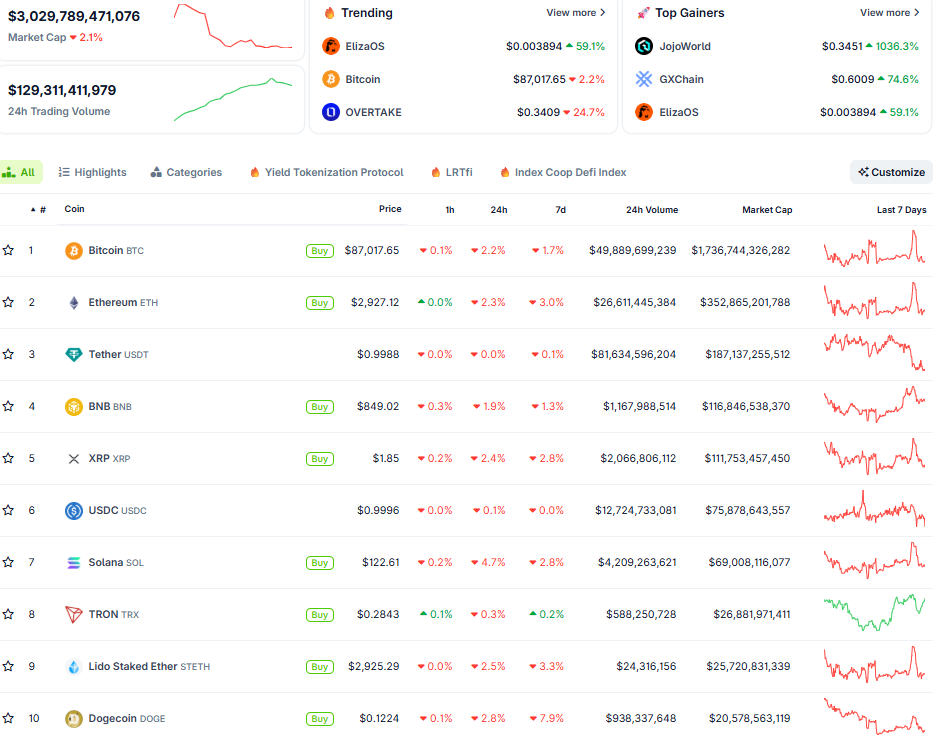Star the XRP row as a favorite
Screen dimensions: 933x742
tap(10, 458)
